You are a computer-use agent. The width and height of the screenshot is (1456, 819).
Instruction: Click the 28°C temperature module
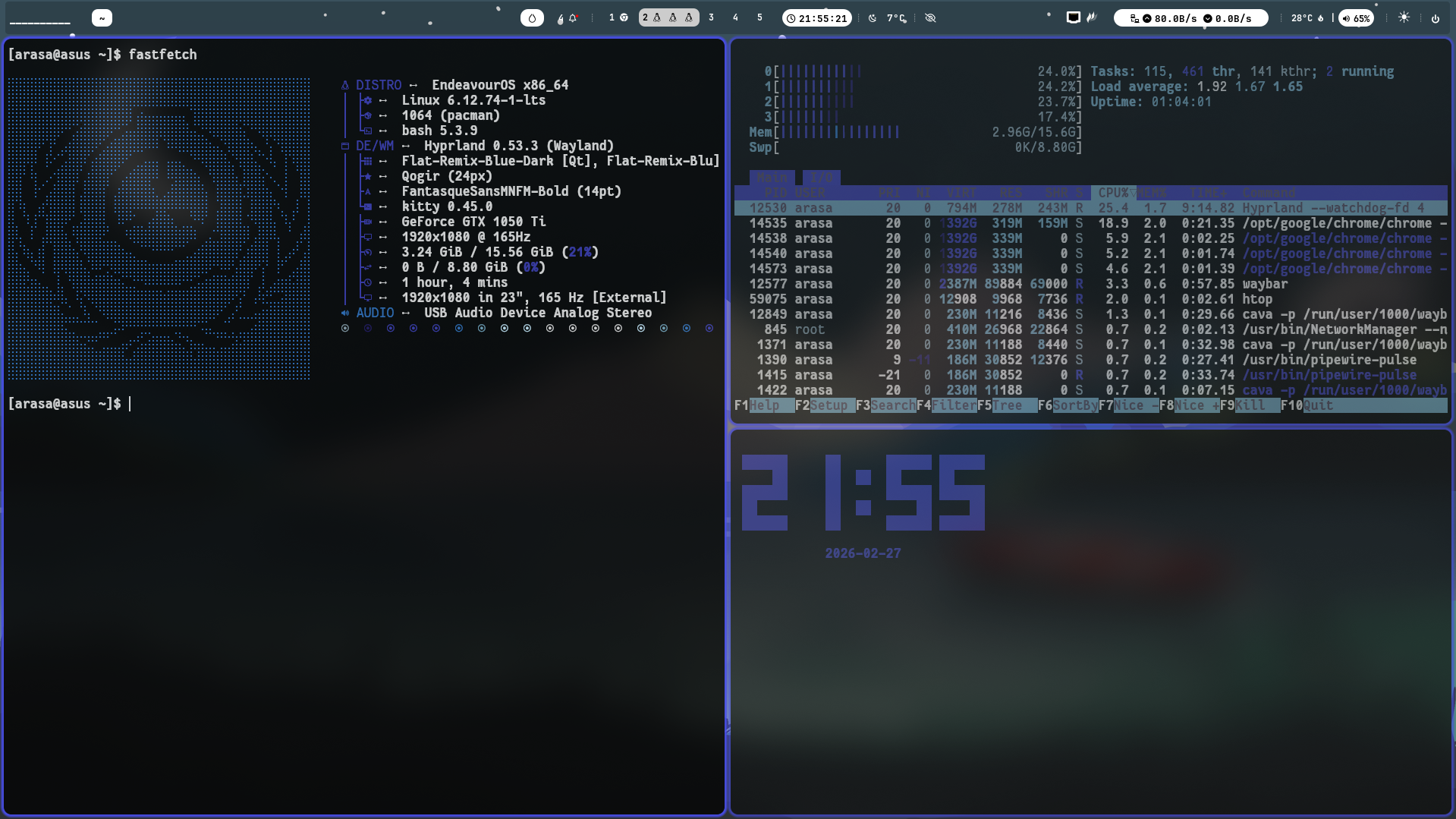tap(1307, 18)
